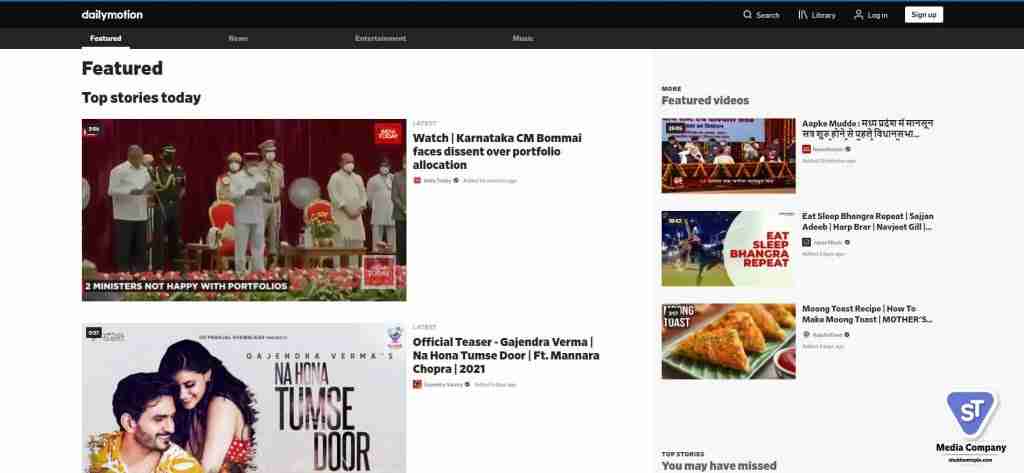Image resolution: width=1024 pixels, height=473 pixels.
Task: Open the Library section
Action: (817, 14)
